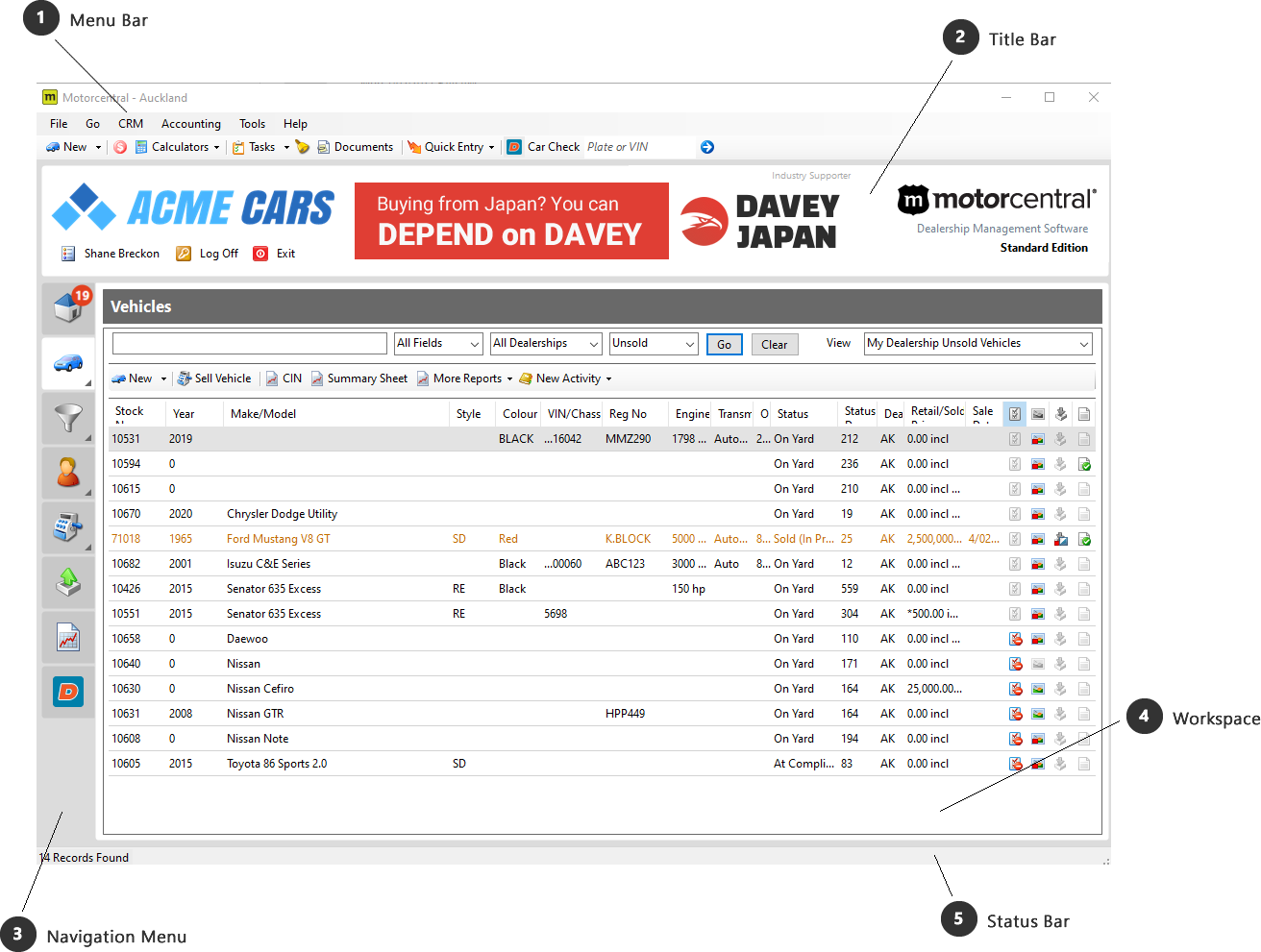
Task: Click document icon in Isuzu C&E Series row
Action: click(x=1084, y=564)
